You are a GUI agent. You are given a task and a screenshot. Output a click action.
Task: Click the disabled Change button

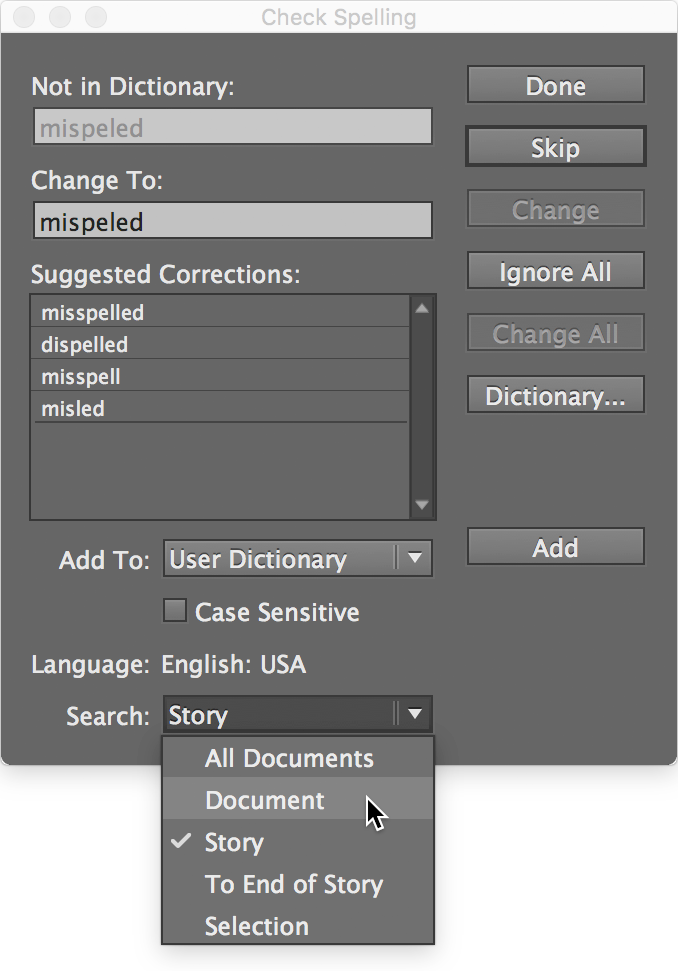[555, 208]
